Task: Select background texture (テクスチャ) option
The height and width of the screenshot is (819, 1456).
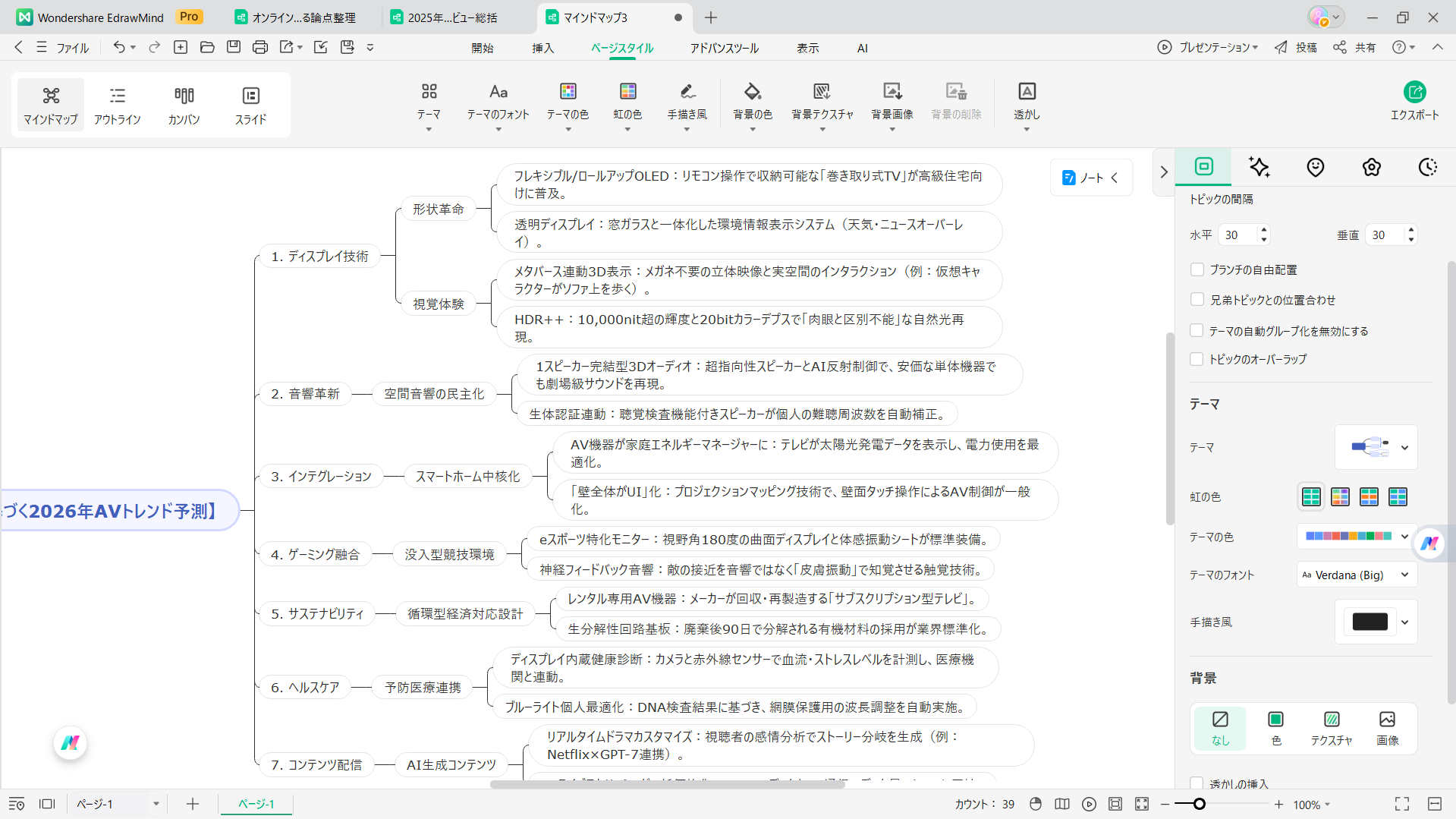Action: point(1332,729)
